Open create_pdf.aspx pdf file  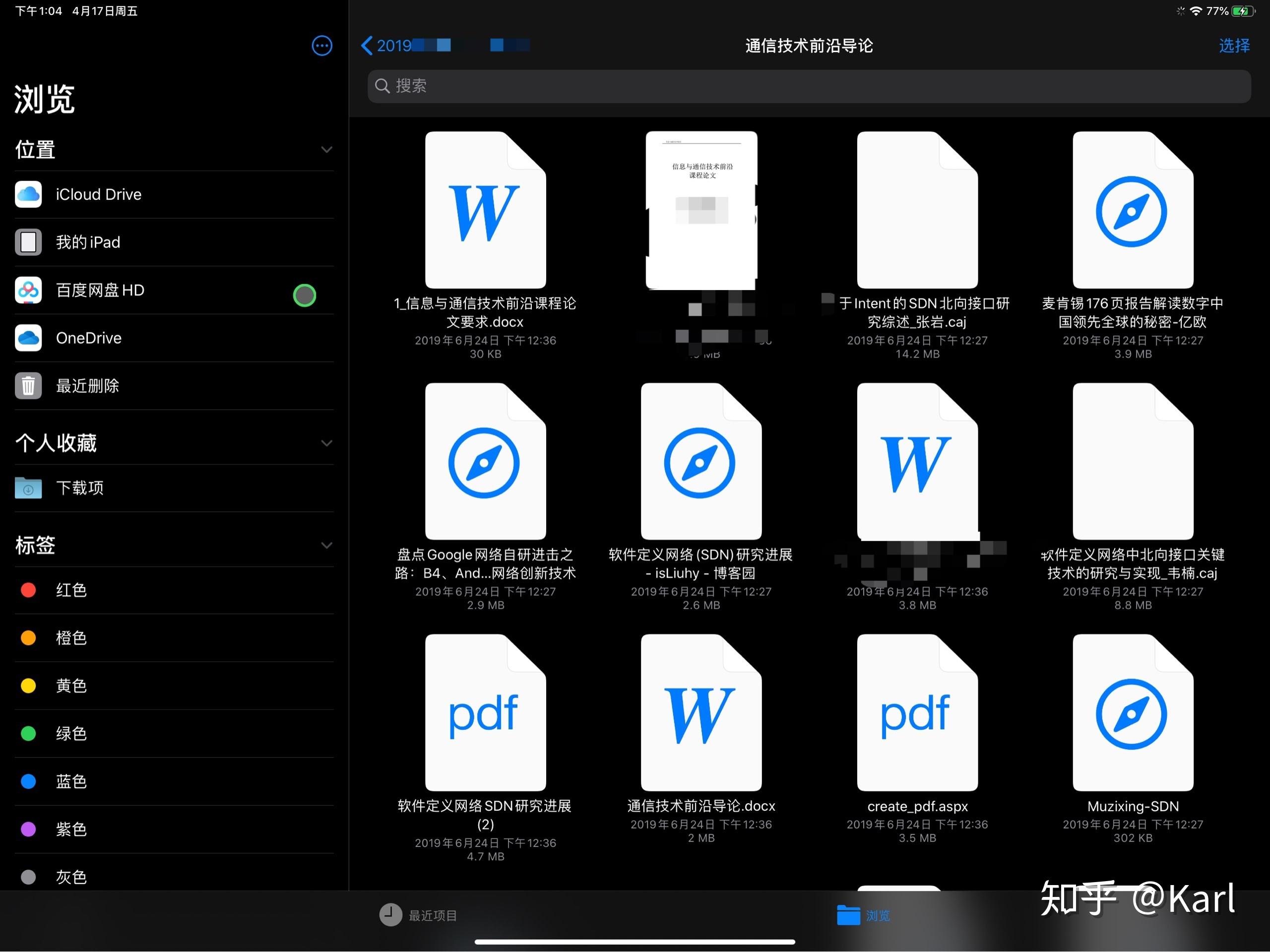point(917,713)
